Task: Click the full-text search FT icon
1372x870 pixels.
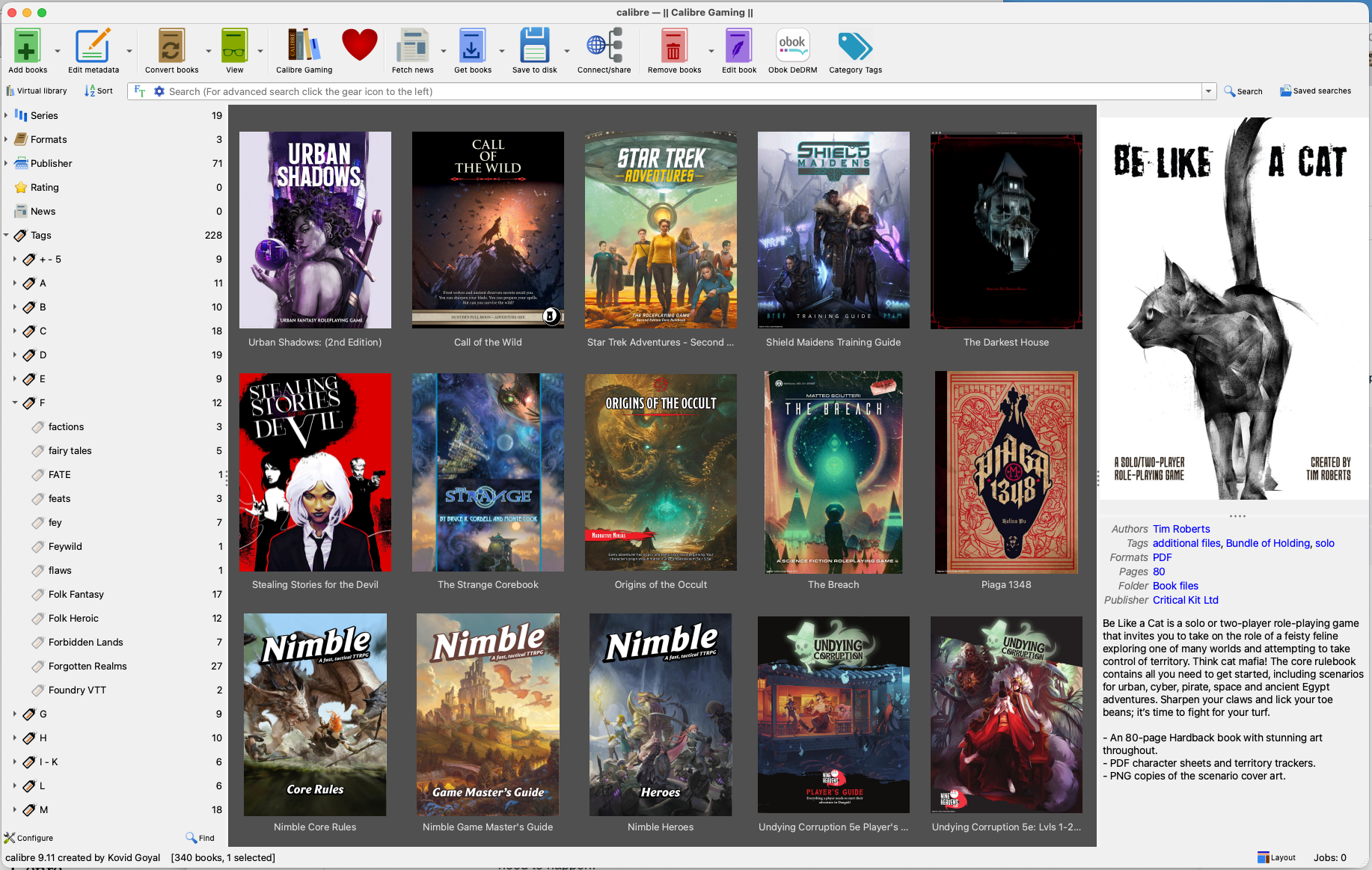Action: [x=140, y=91]
